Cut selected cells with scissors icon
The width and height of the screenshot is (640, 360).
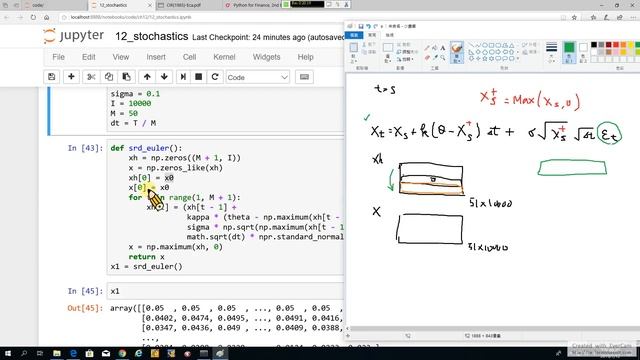[x=91, y=77]
